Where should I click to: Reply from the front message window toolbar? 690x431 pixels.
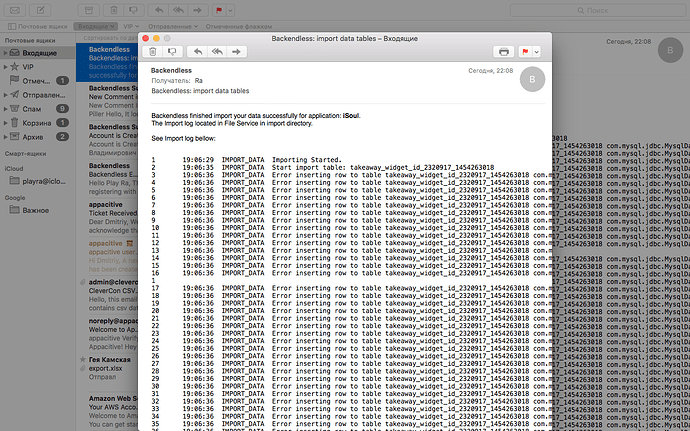pos(198,52)
